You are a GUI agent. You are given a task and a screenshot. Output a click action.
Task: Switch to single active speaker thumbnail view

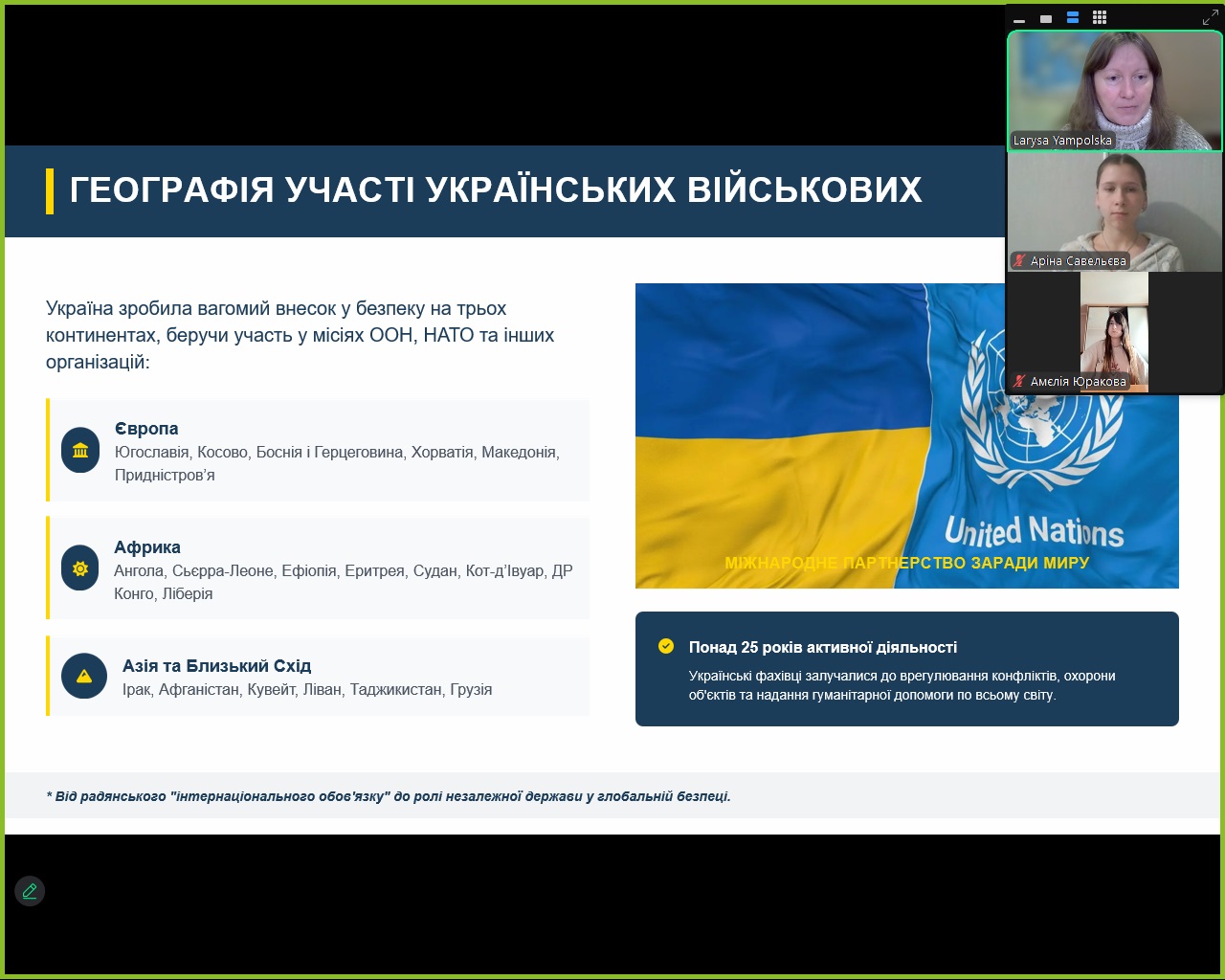coord(1046,18)
